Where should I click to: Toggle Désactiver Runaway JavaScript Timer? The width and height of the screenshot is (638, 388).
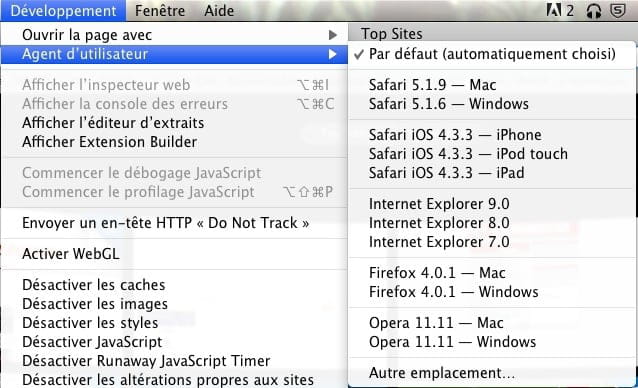174,361
